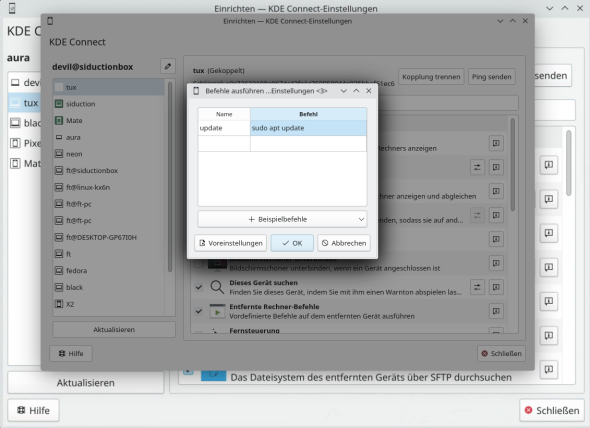Maximize the Befehle ausführen dialog
Screen dimensions: 590x428
pos(356,91)
